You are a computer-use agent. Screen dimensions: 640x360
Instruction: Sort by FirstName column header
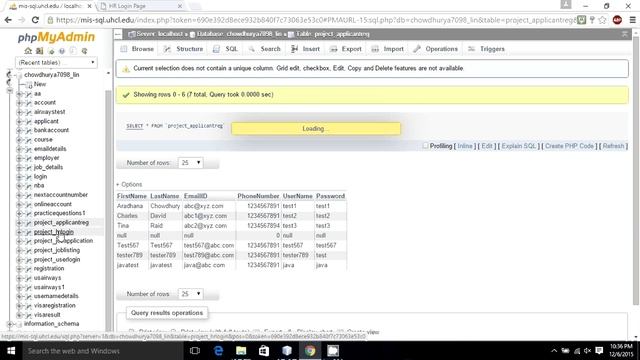[x=131, y=196]
